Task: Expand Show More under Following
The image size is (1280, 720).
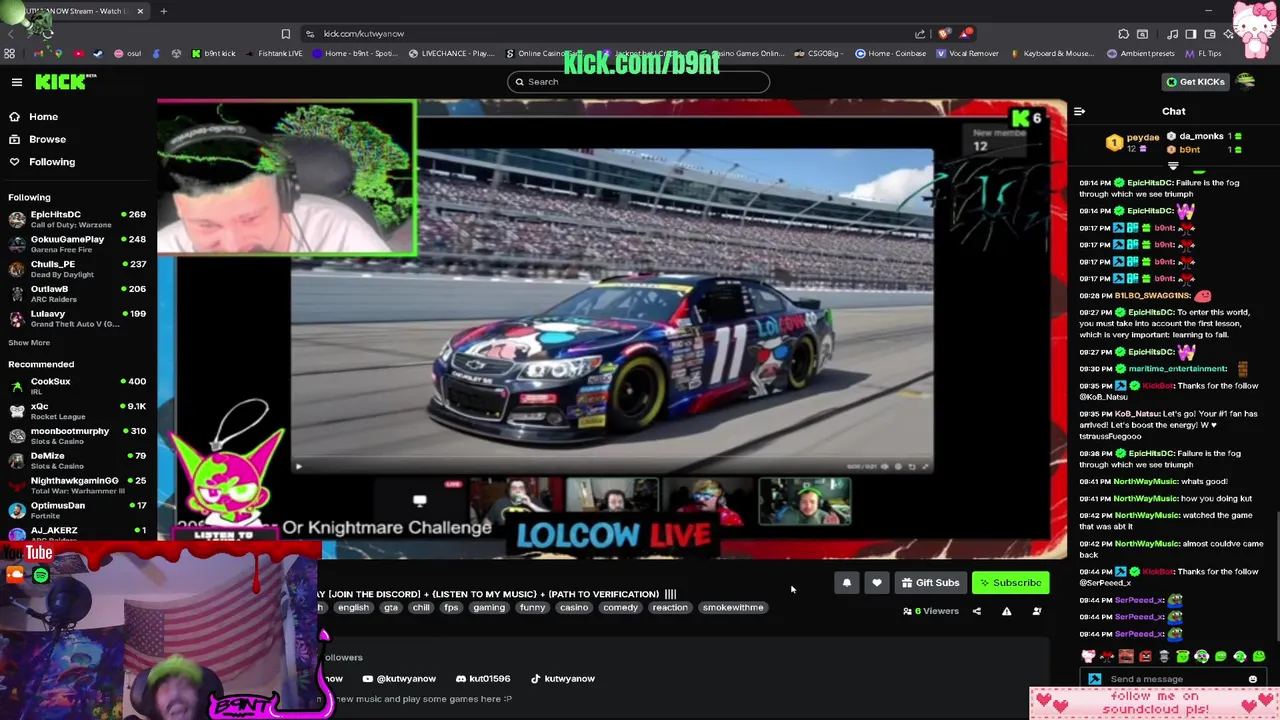Action: coord(29,343)
